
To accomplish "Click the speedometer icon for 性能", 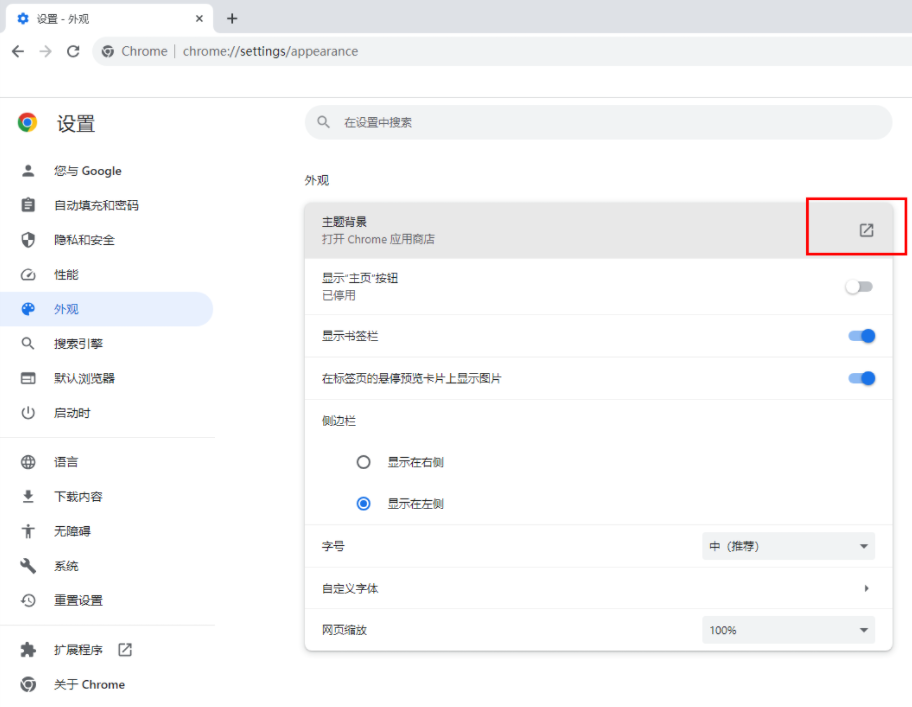I will pos(28,274).
